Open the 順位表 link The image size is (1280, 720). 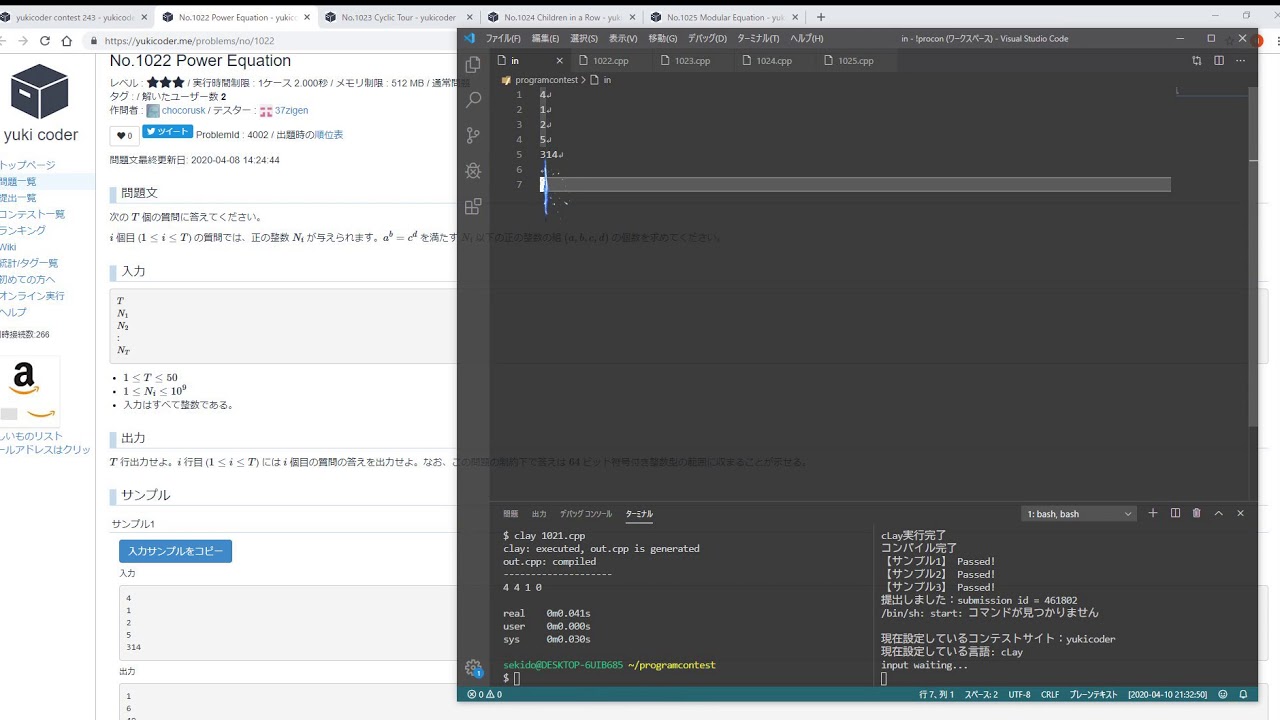click(329, 134)
